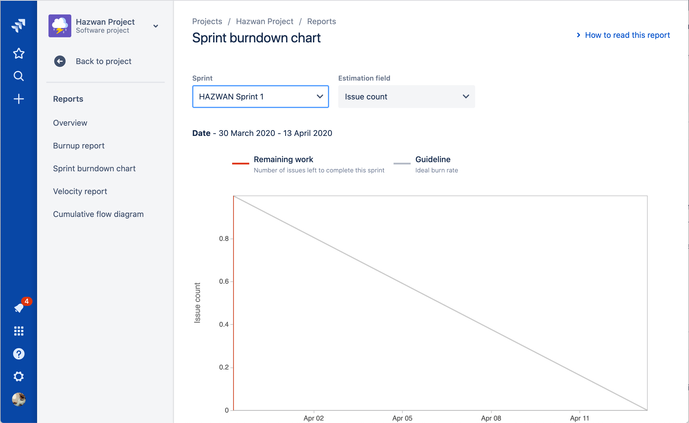Image resolution: width=689 pixels, height=423 pixels.
Task: Select Velocity report in sidebar
Action: (80, 192)
